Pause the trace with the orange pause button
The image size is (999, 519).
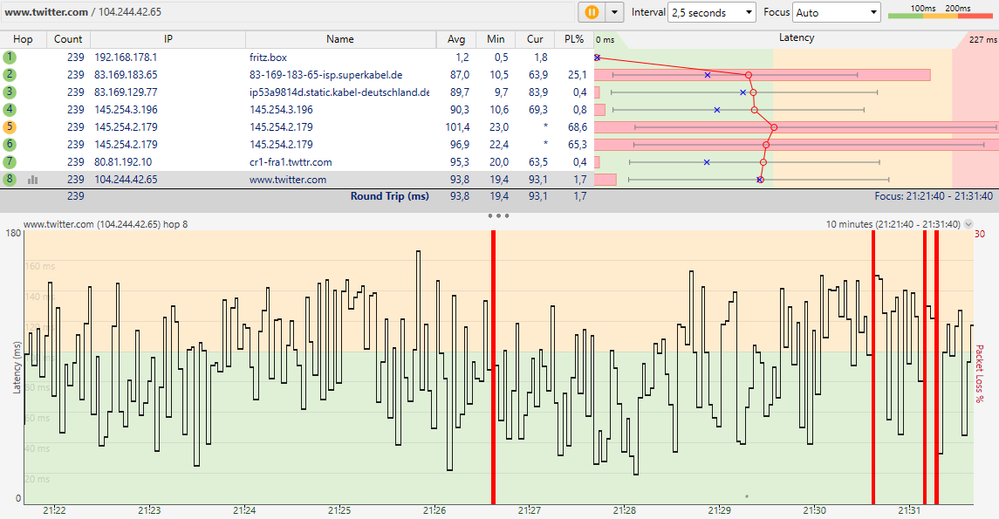592,12
